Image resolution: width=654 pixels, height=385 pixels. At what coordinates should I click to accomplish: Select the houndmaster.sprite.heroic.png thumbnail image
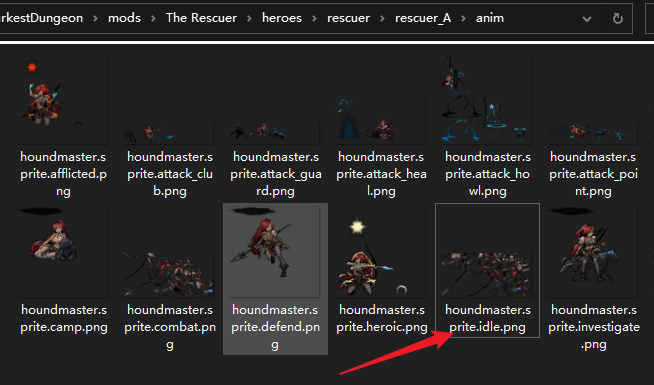click(381, 252)
